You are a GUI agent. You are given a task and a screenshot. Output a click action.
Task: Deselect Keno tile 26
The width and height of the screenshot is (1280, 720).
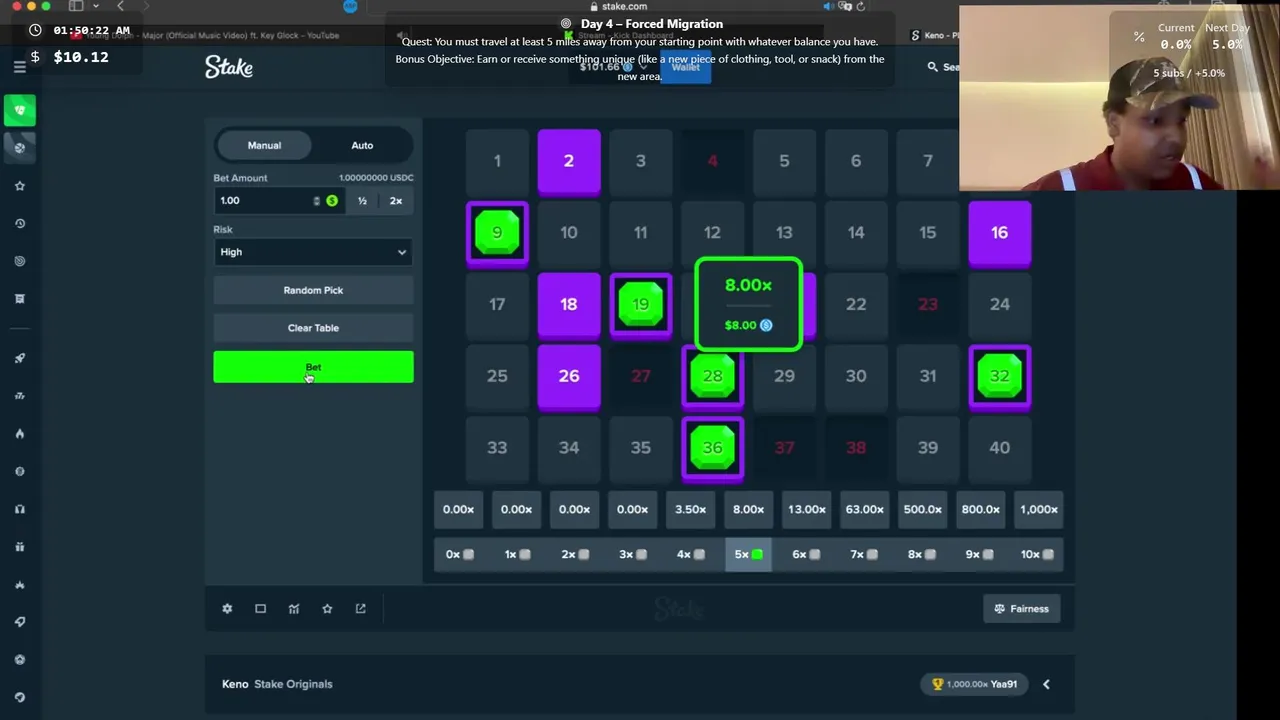pyautogui.click(x=569, y=376)
